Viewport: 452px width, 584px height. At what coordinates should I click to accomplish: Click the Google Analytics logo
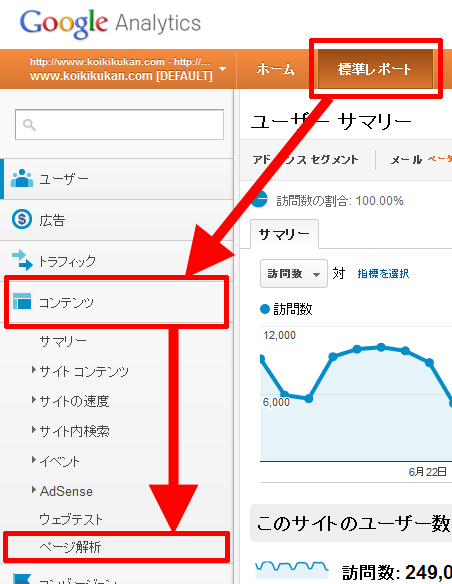click(x=110, y=24)
